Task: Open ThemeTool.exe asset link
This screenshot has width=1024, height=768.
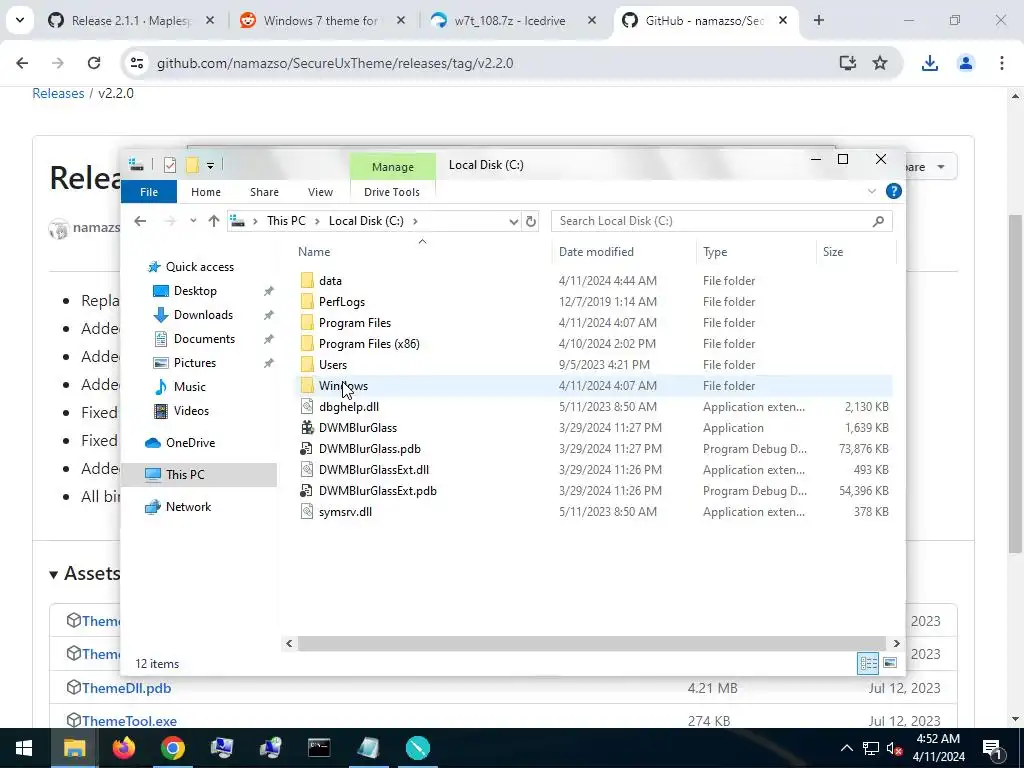Action: click(129, 721)
